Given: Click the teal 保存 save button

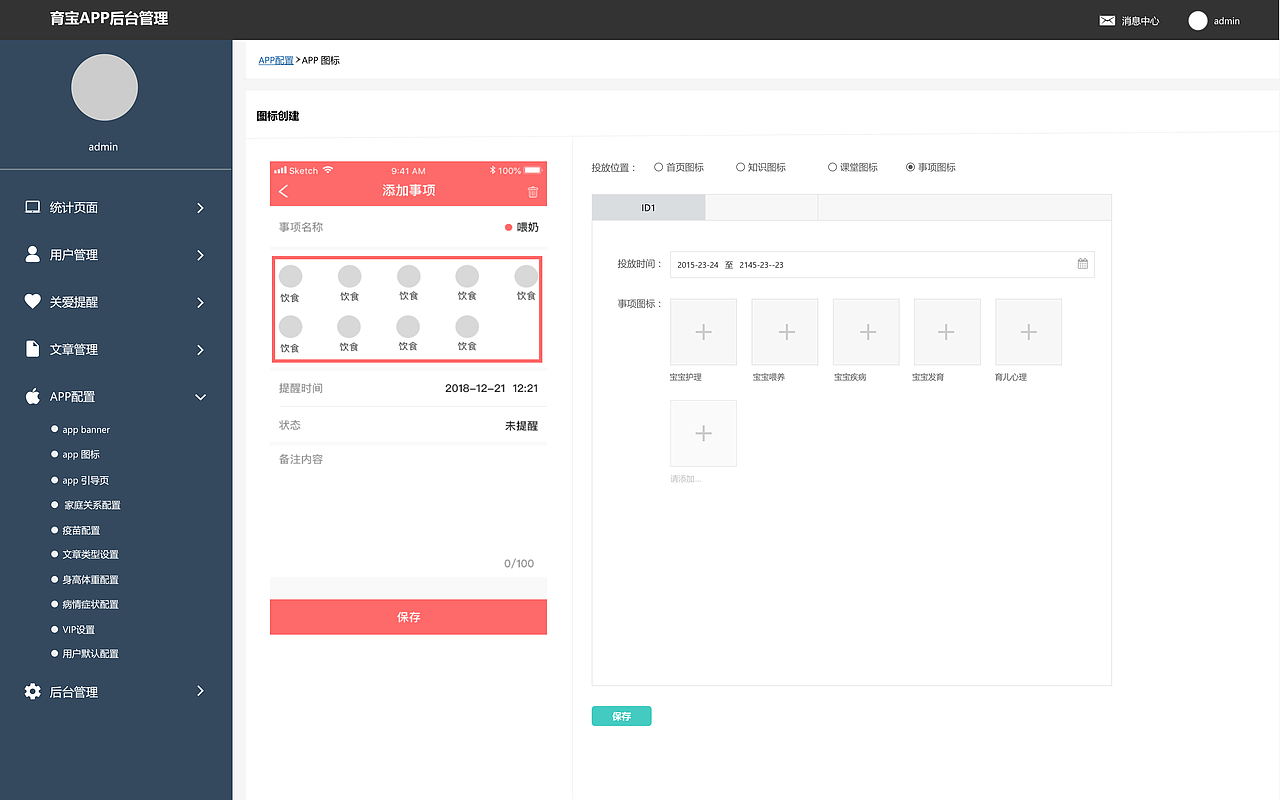Looking at the screenshot, I should tap(621, 715).
